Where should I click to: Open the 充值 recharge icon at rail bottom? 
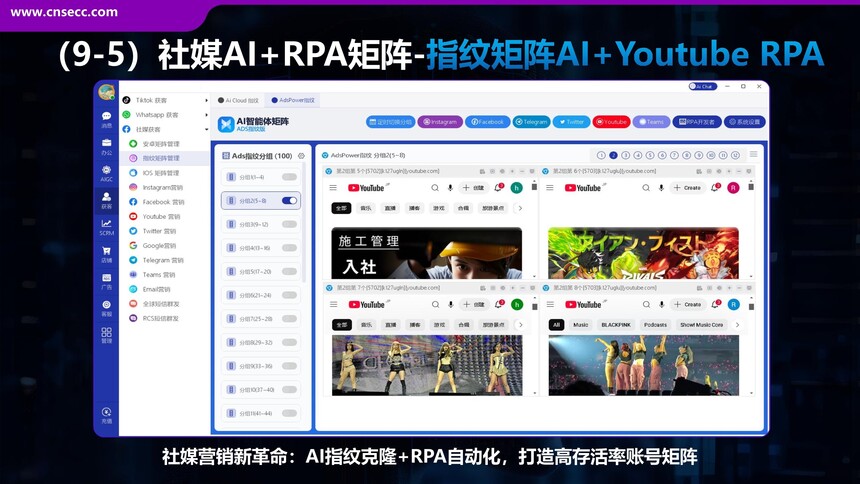click(x=106, y=415)
